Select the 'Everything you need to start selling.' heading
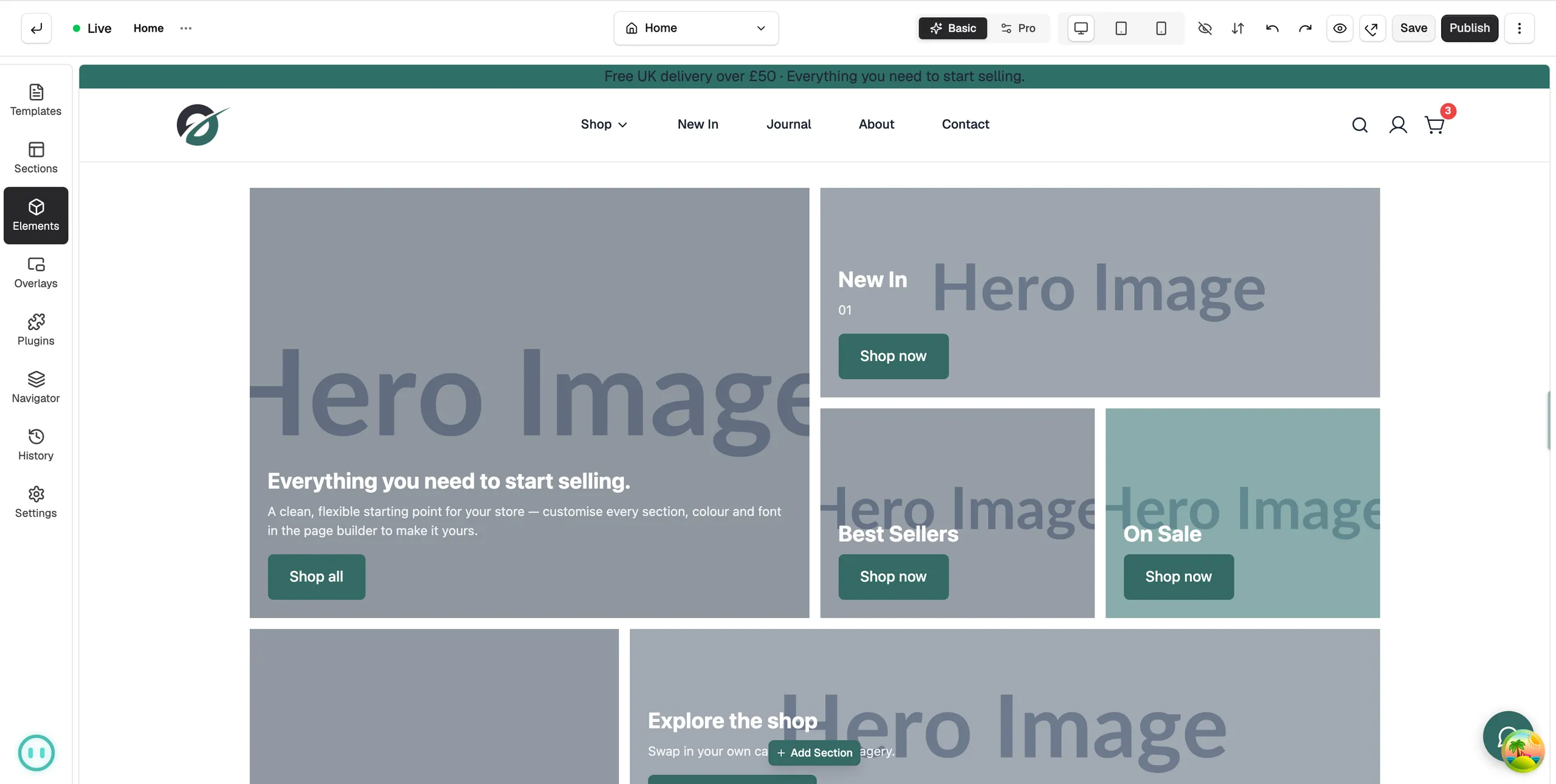The height and width of the screenshot is (784, 1556). pos(449,481)
